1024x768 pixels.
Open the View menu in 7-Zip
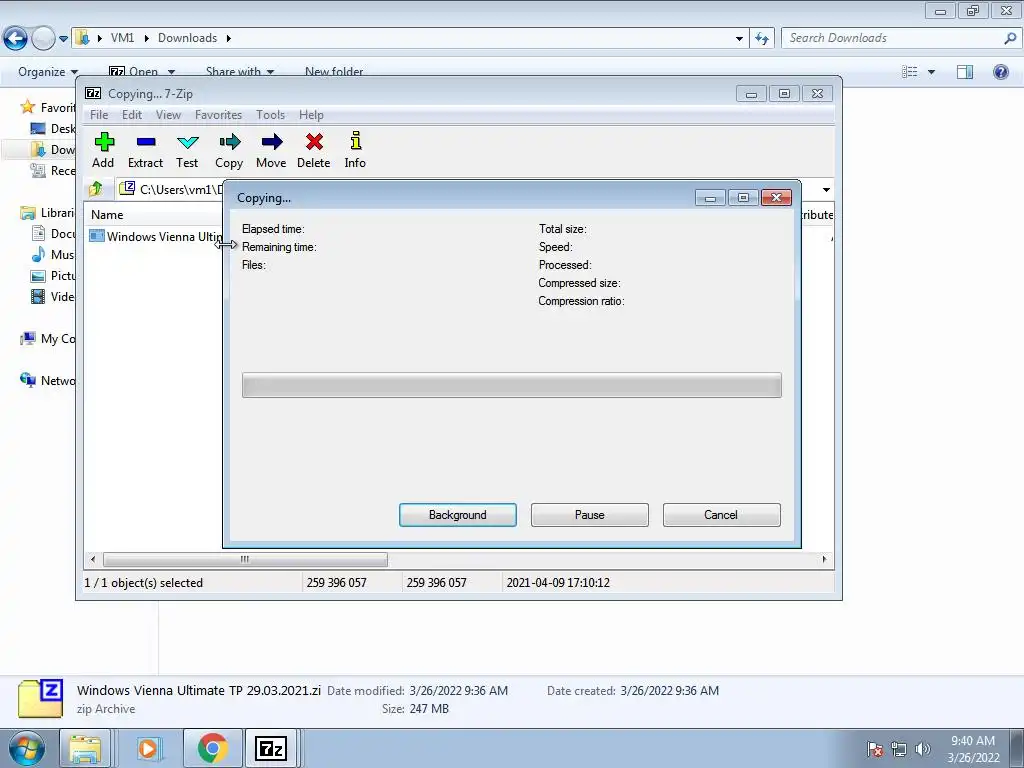168,115
